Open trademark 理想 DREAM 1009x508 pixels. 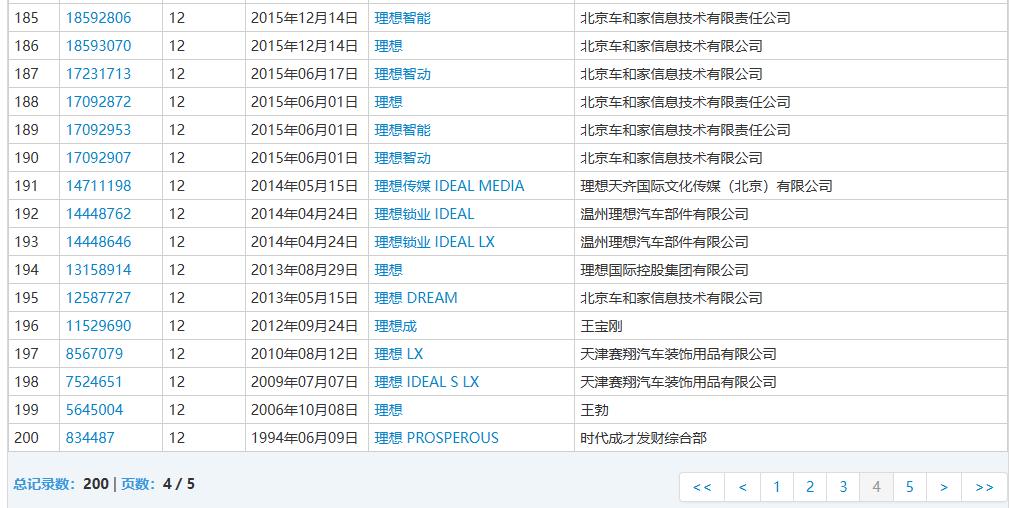pyautogui.click(x=416, y=298)
